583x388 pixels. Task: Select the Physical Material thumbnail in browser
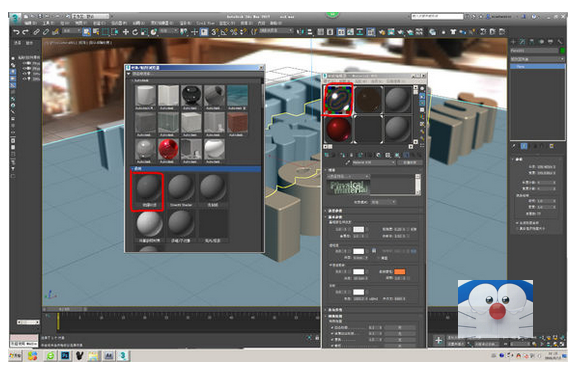point(148,191)
